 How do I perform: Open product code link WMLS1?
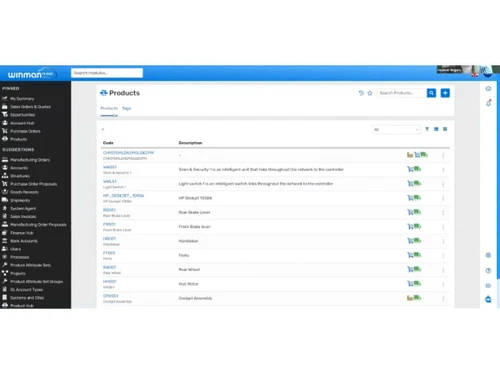110,181
